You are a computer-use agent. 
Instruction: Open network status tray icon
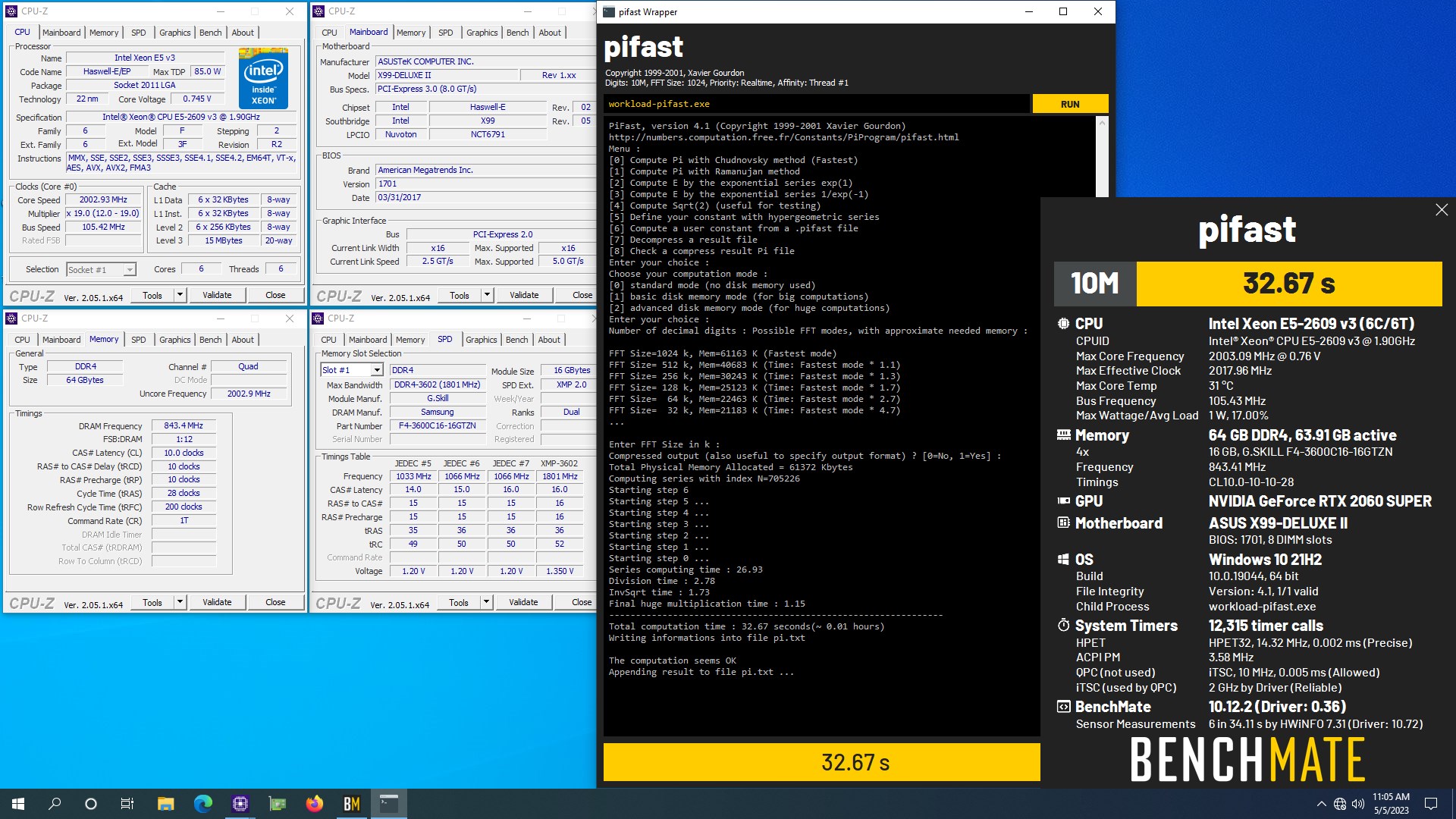coord(1340,804)
